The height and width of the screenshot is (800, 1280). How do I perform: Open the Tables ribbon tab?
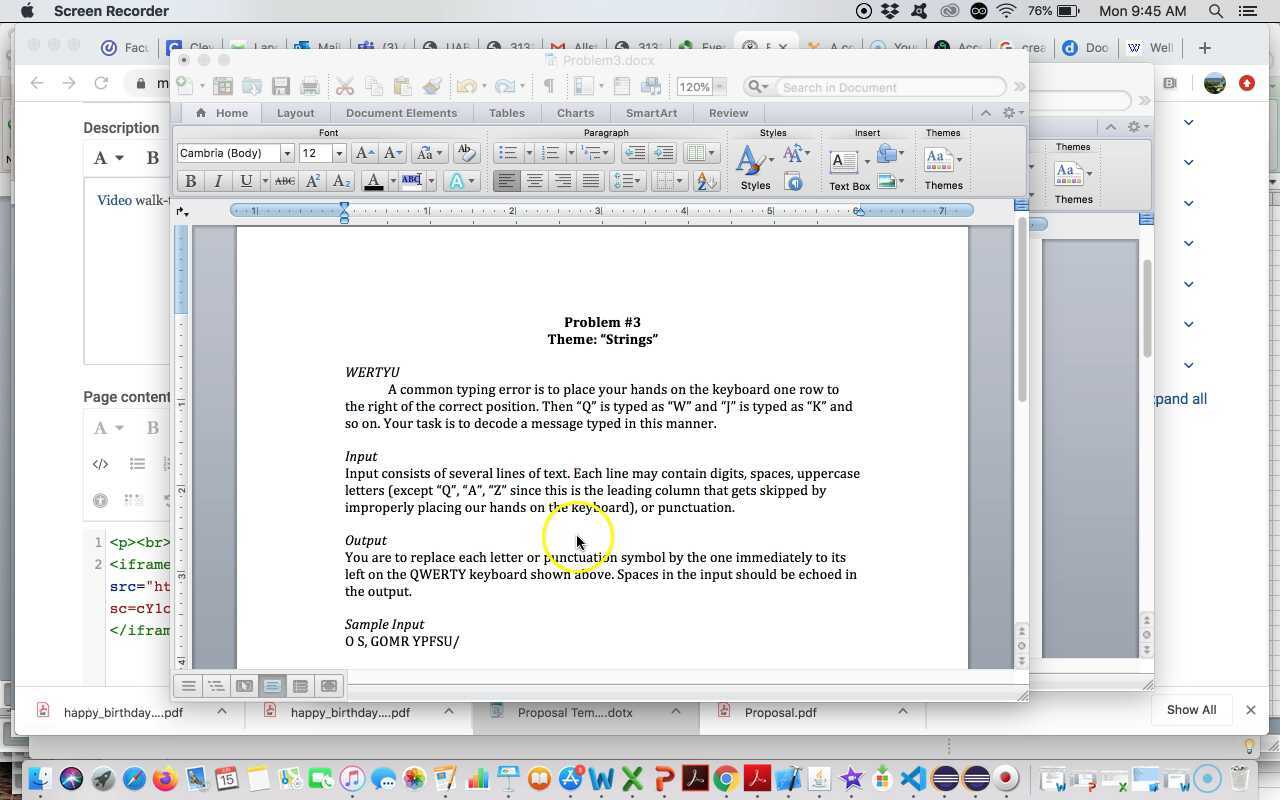tap(506, 113)
